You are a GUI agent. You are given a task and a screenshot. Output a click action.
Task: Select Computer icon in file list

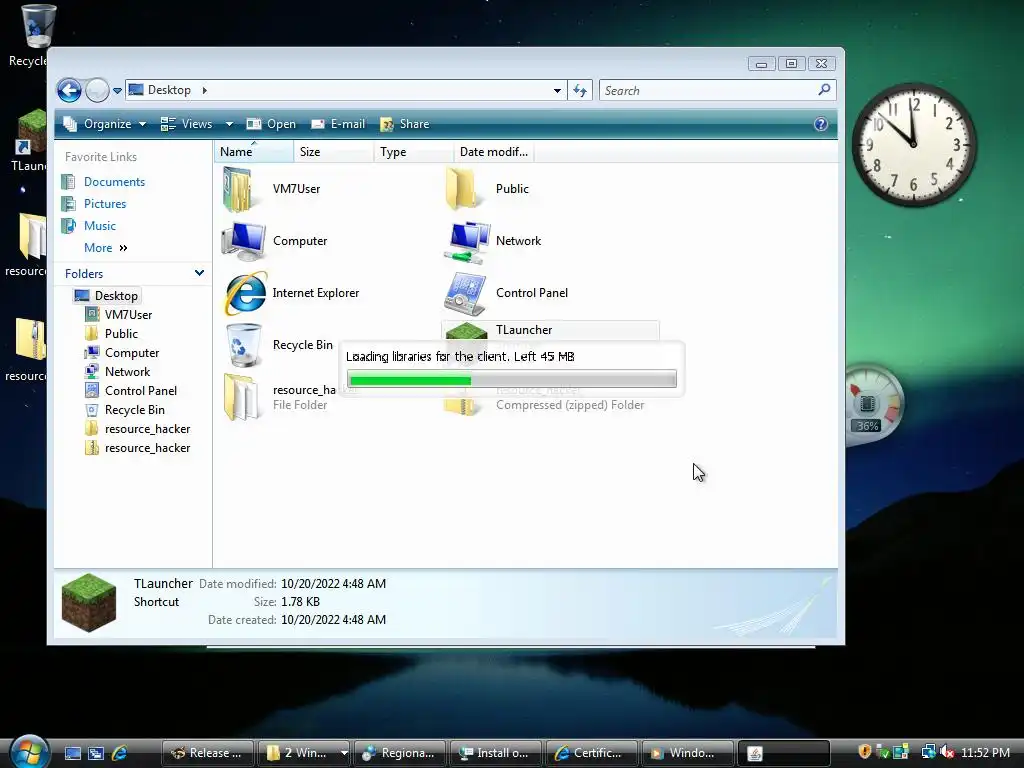pyautogui.click(x=244, y=241)
